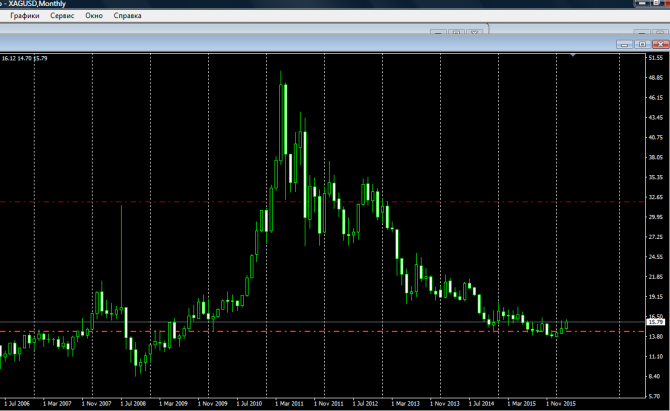
Task: Click the 8.40 price scale label
Action: click(x=655, y=376)
